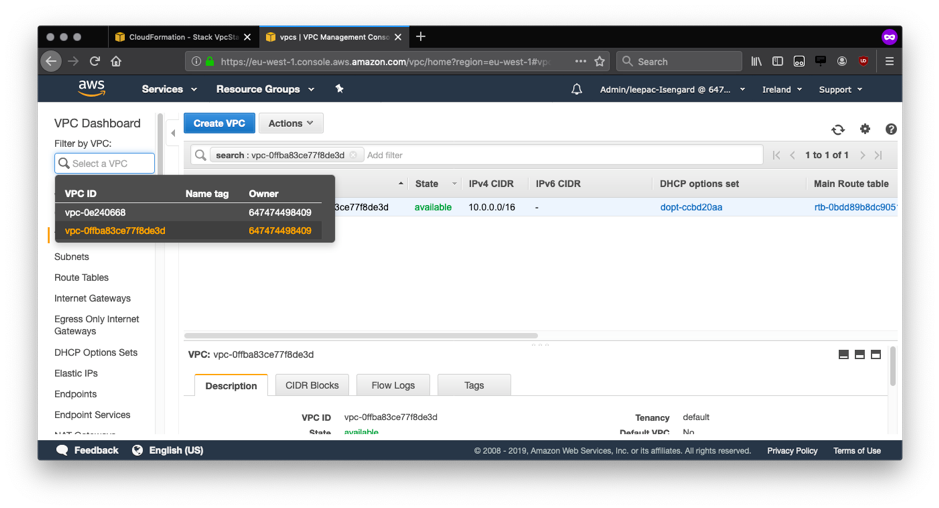Image resolution: width=939 pixels, height=508 pixels.
Task: Click the browser Search box
Action: pos(679,61)
